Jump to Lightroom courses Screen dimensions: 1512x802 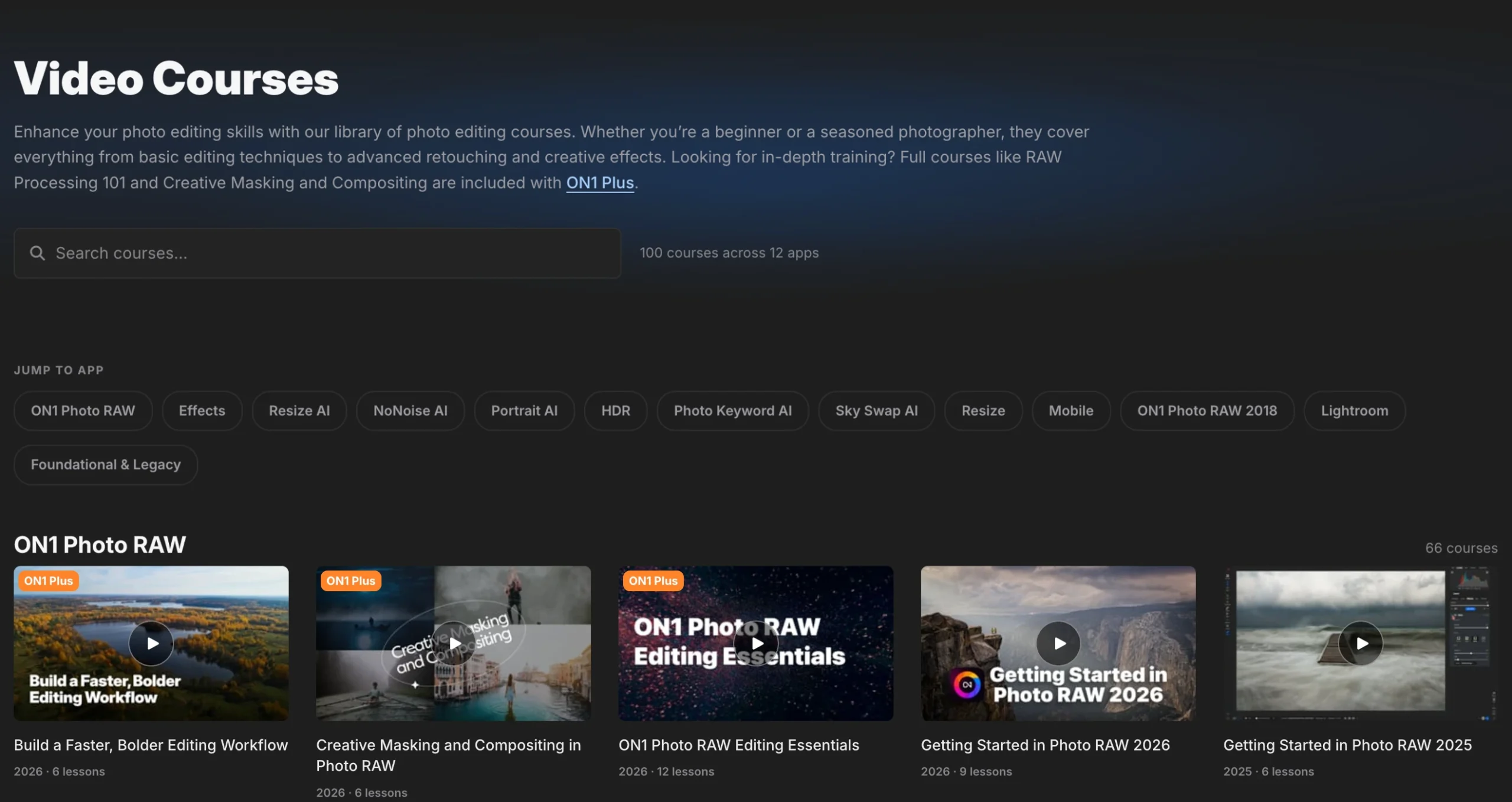(1355, 410)
